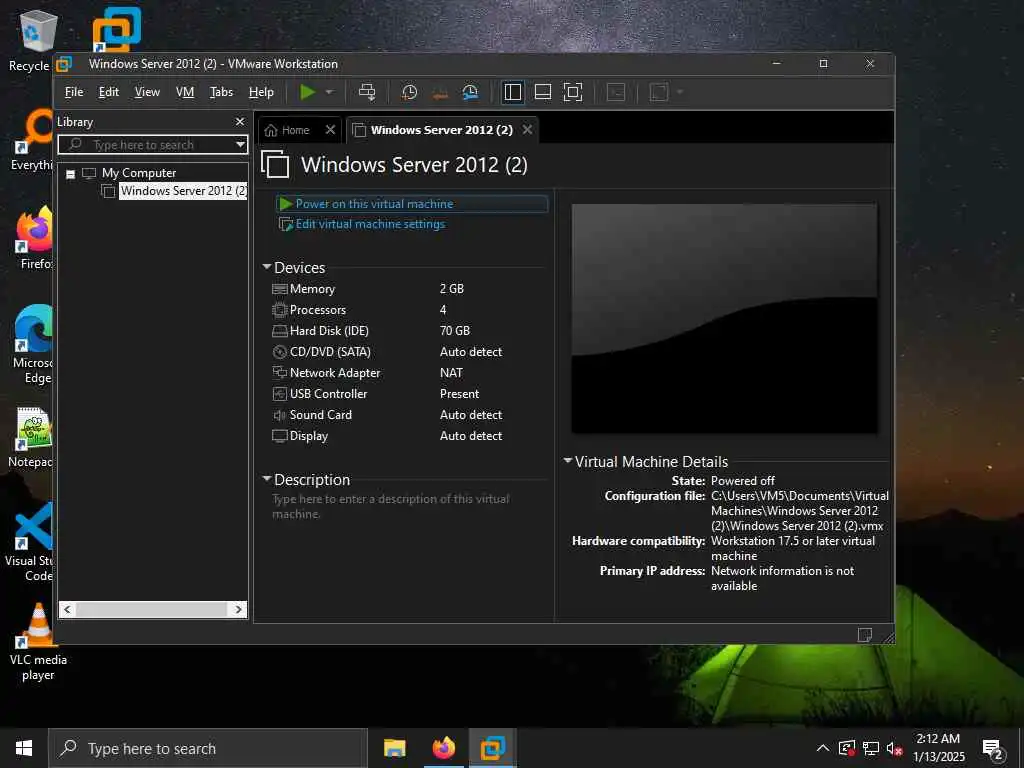Screen dimensions: 1024x768
Task: Click the Take Snapshot clock icon
Action: click(x=409, y=92)
